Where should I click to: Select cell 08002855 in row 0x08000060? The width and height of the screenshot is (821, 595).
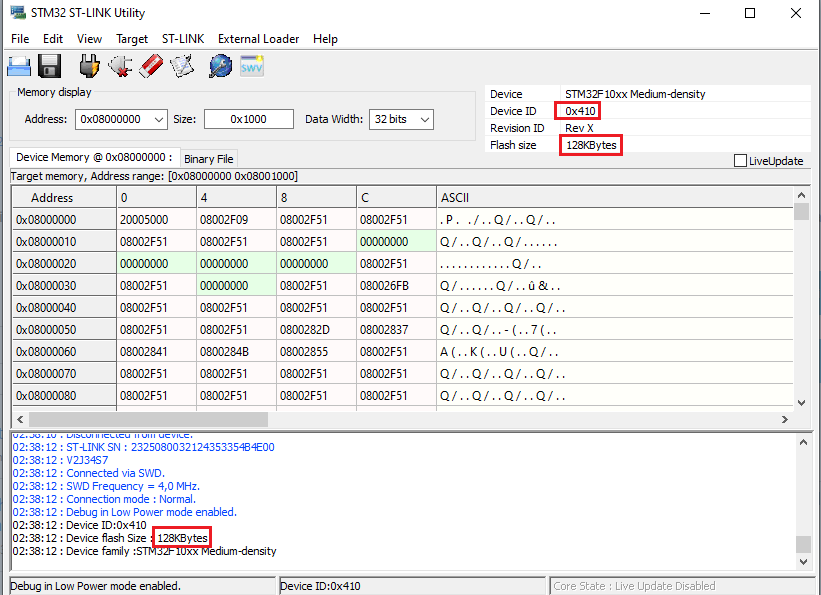[317, 352]
